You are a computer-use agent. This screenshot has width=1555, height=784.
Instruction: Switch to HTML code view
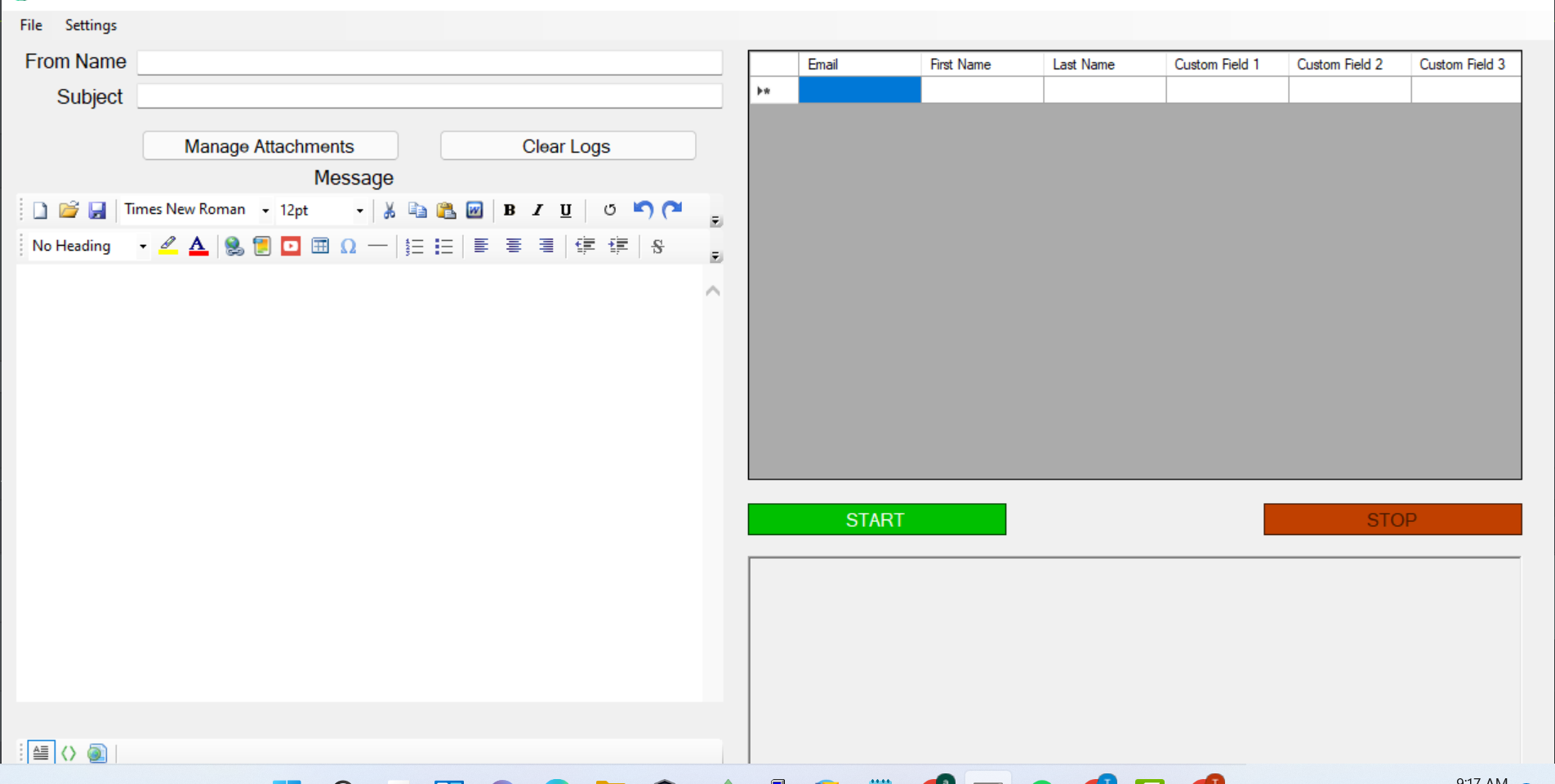(69, 753)
